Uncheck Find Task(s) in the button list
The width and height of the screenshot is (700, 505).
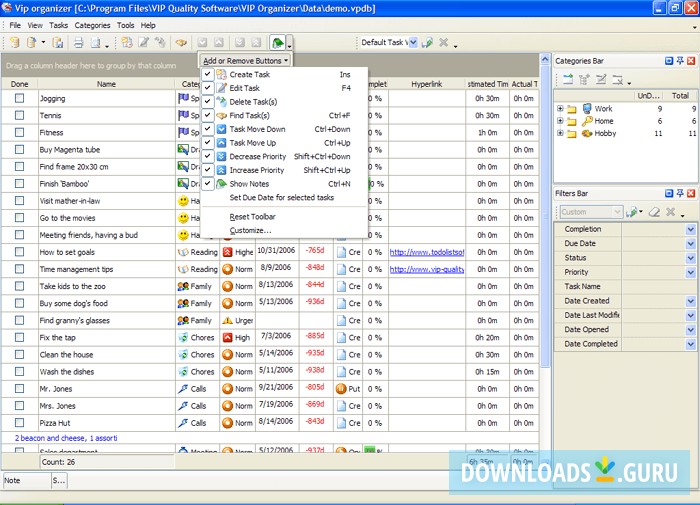point(208,116)
